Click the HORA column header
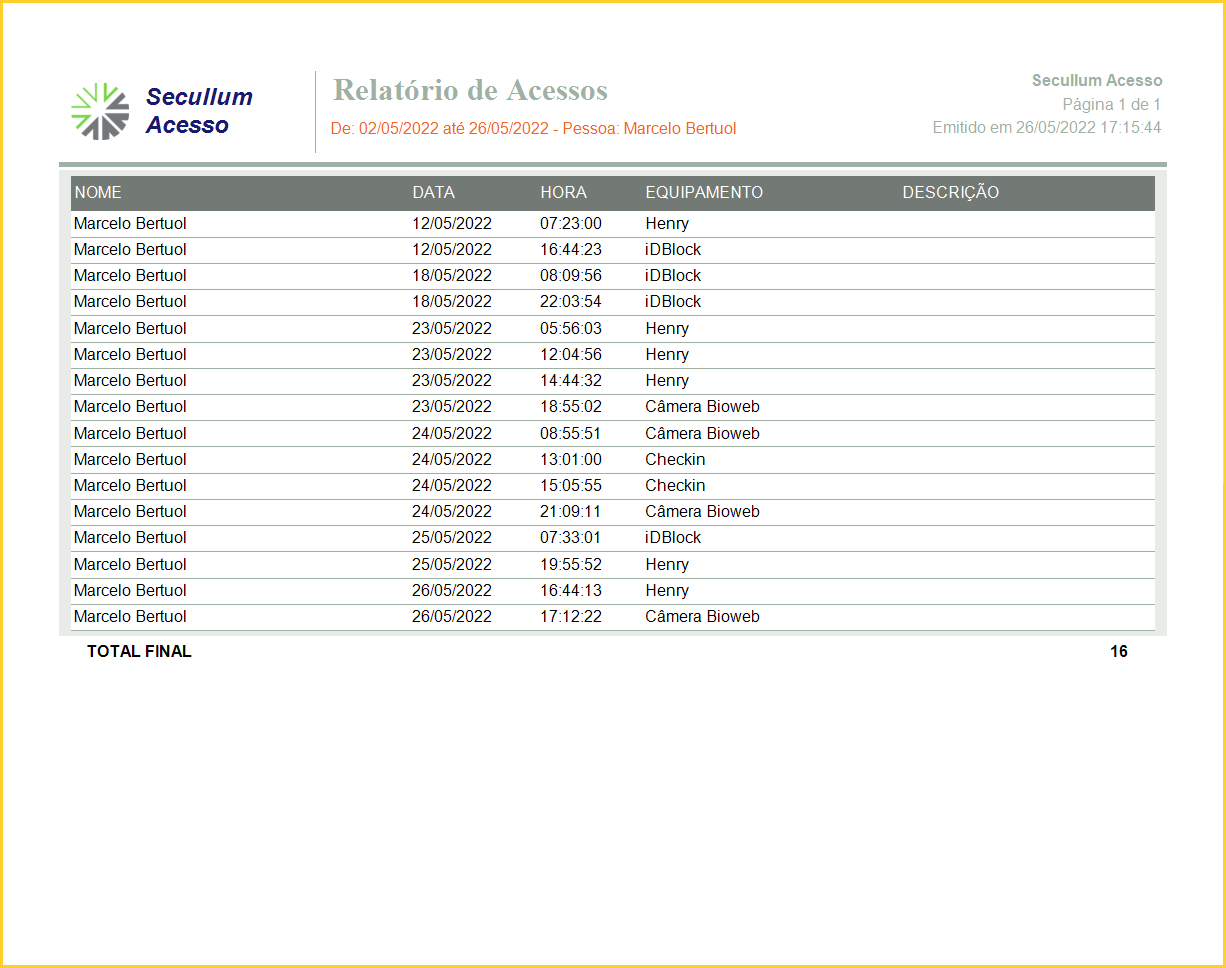Screen dimensions: 1226x968 tap(563, 193)
